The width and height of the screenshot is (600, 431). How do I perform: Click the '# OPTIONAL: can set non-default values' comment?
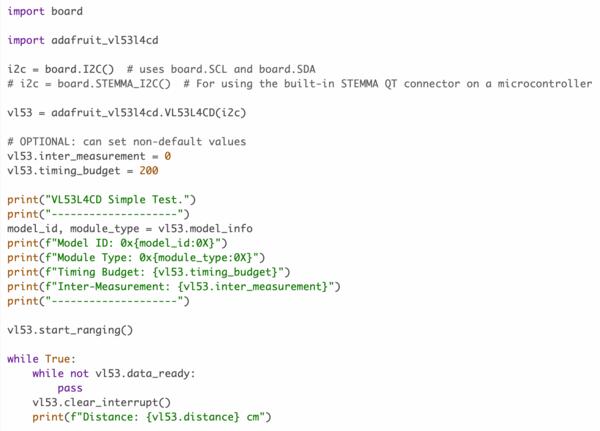[126, 141]
